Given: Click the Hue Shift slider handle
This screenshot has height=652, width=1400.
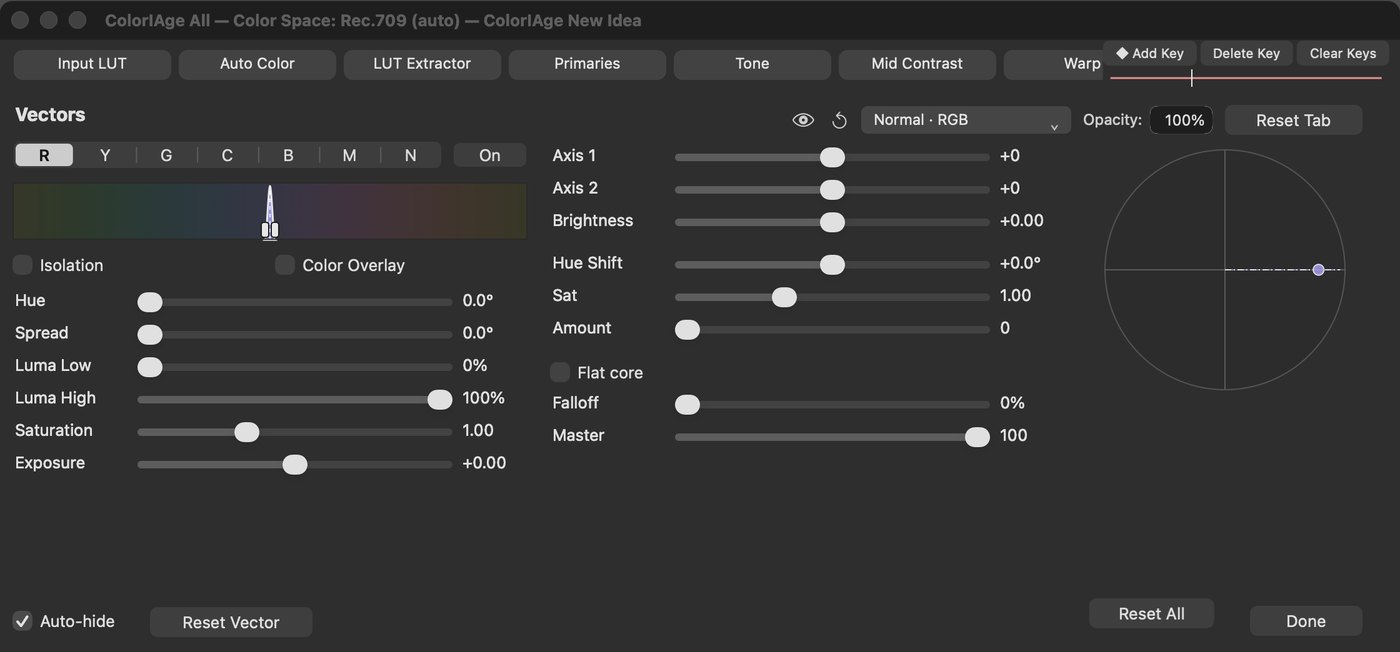Looking at the screenshot, I should (832, 264).
